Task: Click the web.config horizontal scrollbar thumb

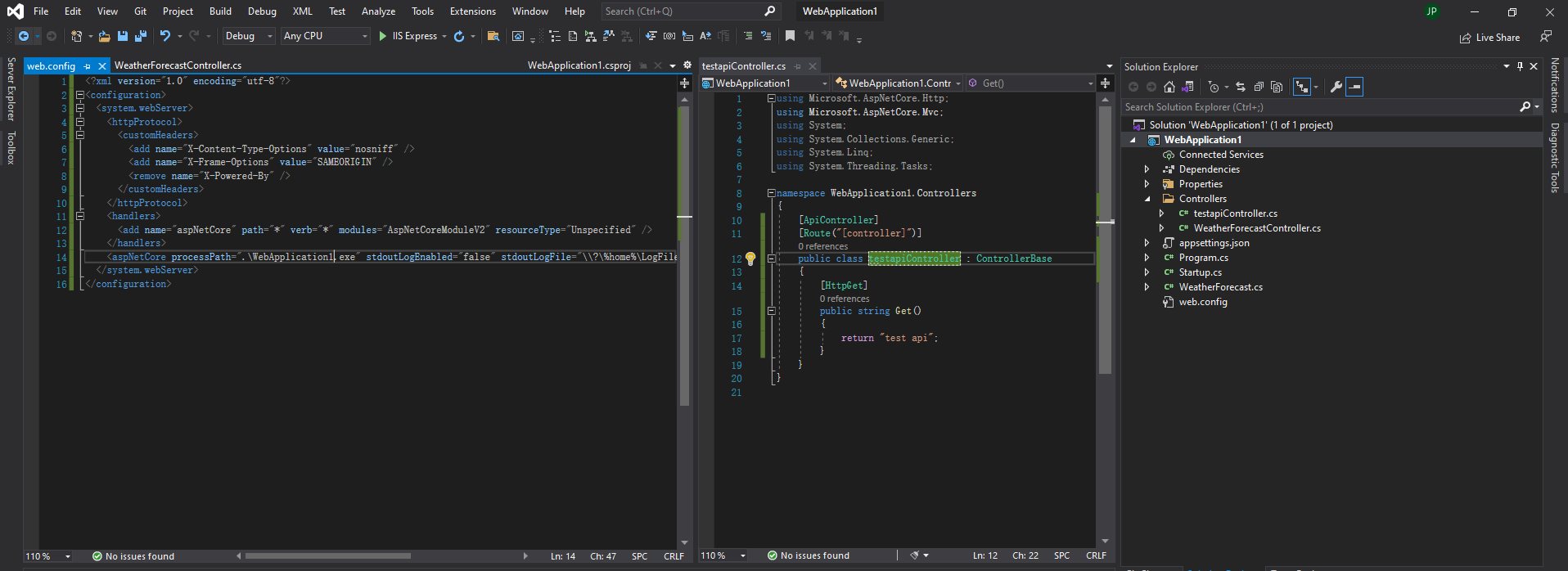Action: pyautogui.click(x=327, y=556)
